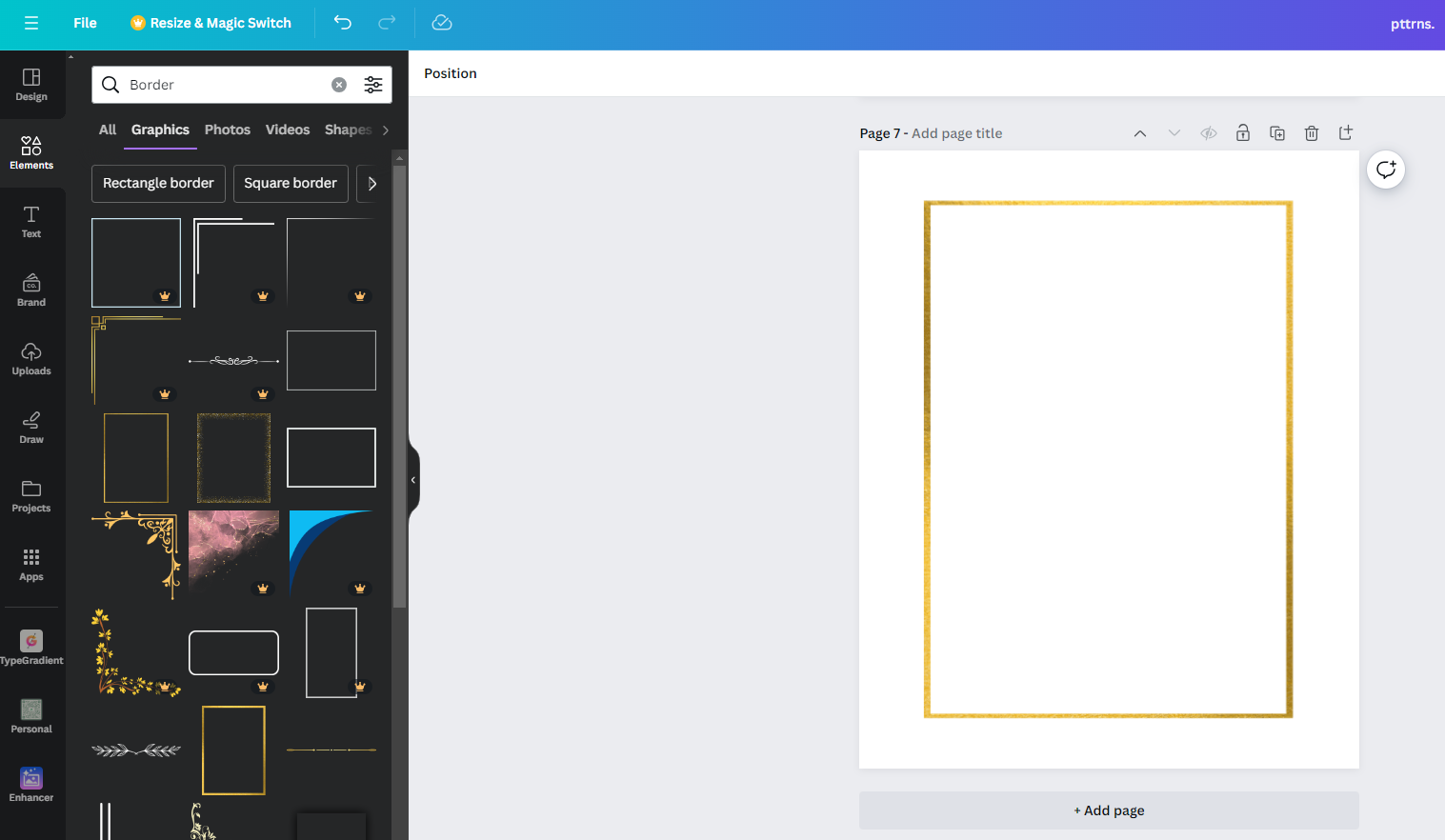The width and height of the screenshot is (1445, 840).
Task: Click the add comment bubble icon
Action: 1386,170
